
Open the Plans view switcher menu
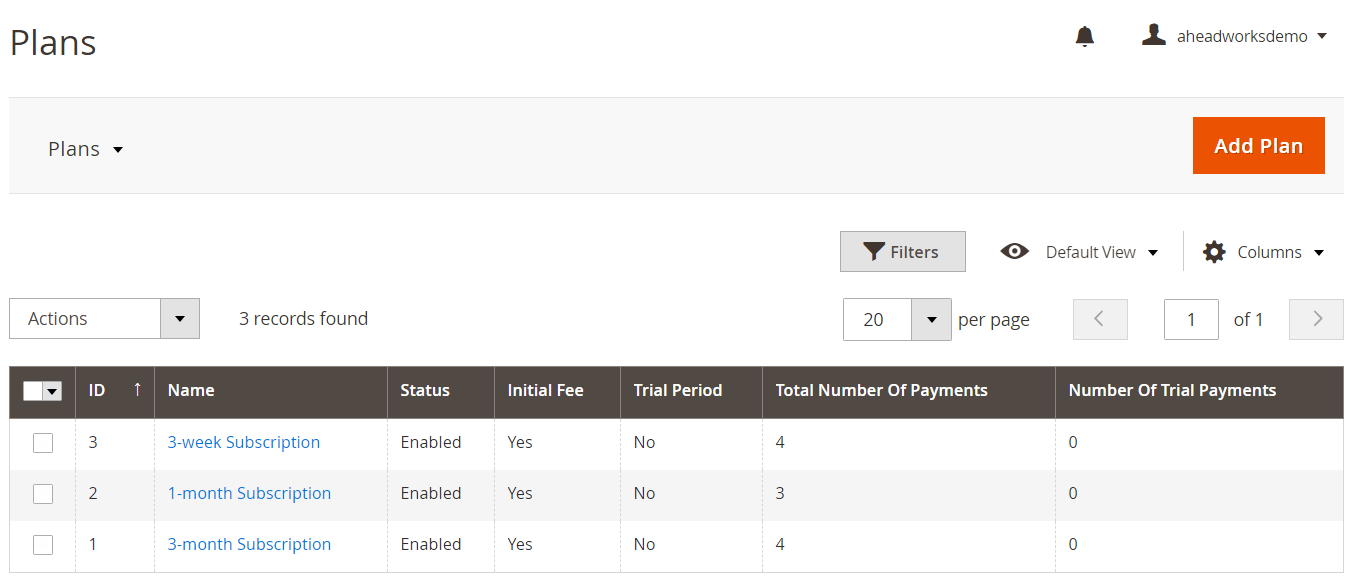click(86, 149)
